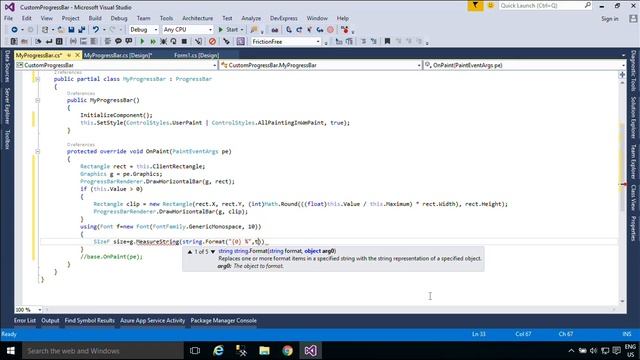The height and width of the screenshot is (360, 640).
Task: Open the Build menu
Action: (x=95, y=18)
